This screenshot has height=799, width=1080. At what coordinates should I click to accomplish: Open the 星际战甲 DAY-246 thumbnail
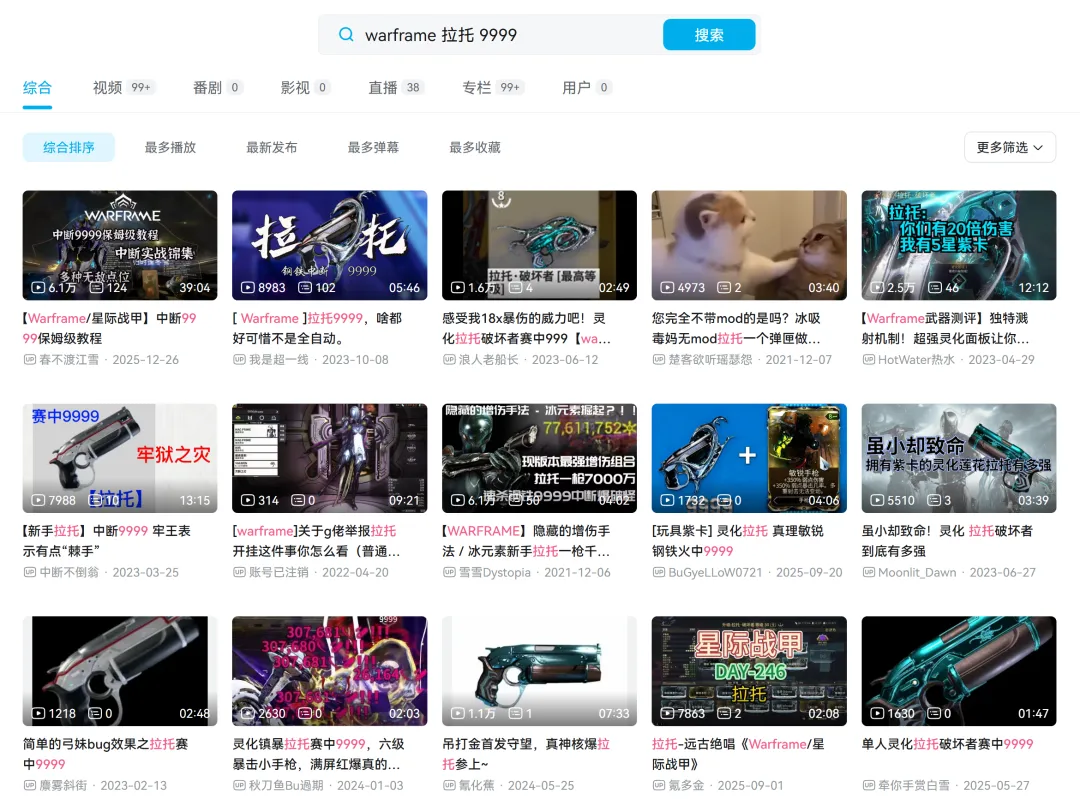click(x=749, y=671)
